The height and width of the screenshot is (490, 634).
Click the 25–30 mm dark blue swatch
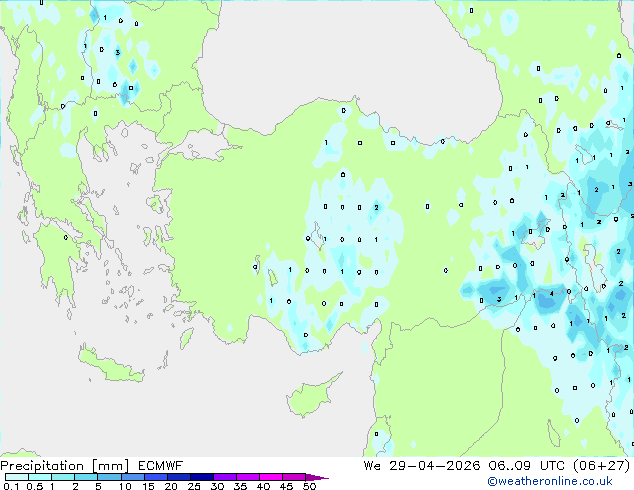click(202, 477)
